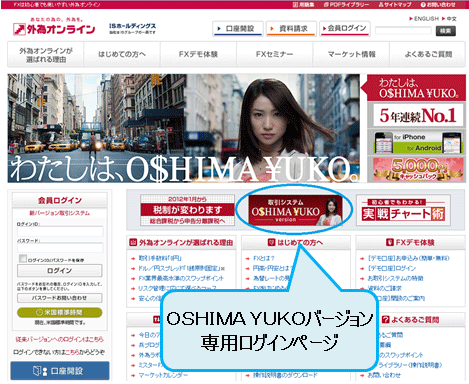
Task: Open 会員ログイン from the header
Action: point(345,29)
